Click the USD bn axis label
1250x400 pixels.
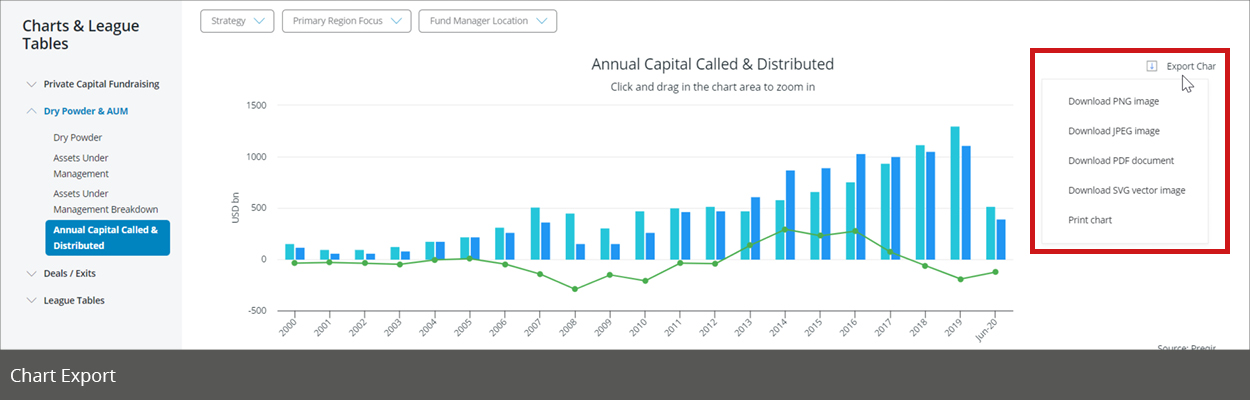(238, 208)
